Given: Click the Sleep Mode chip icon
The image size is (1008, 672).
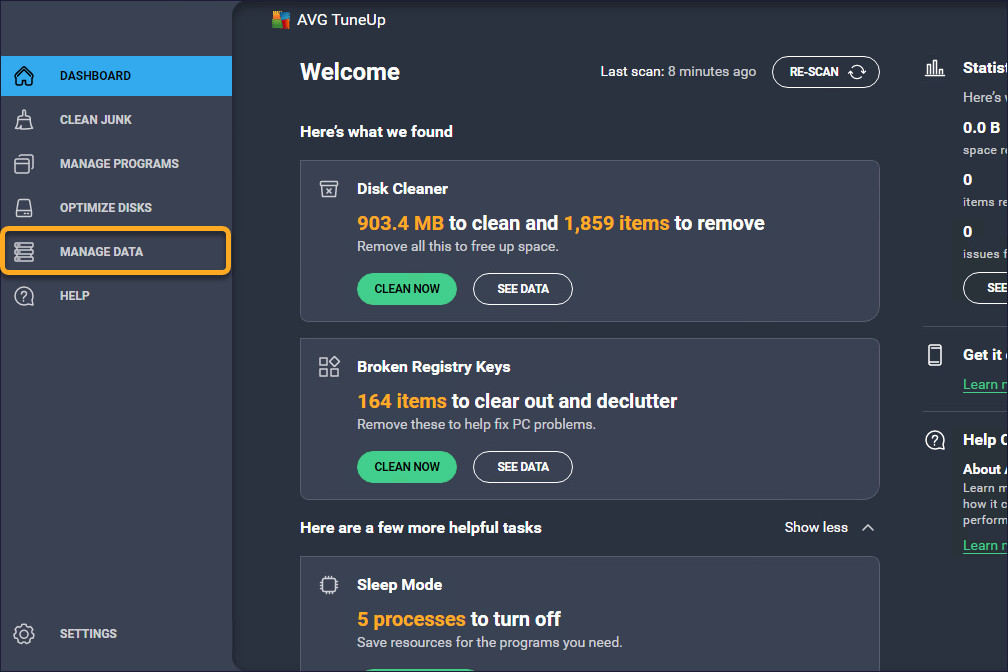Looking at the screenshot, I should pos(328,585).
